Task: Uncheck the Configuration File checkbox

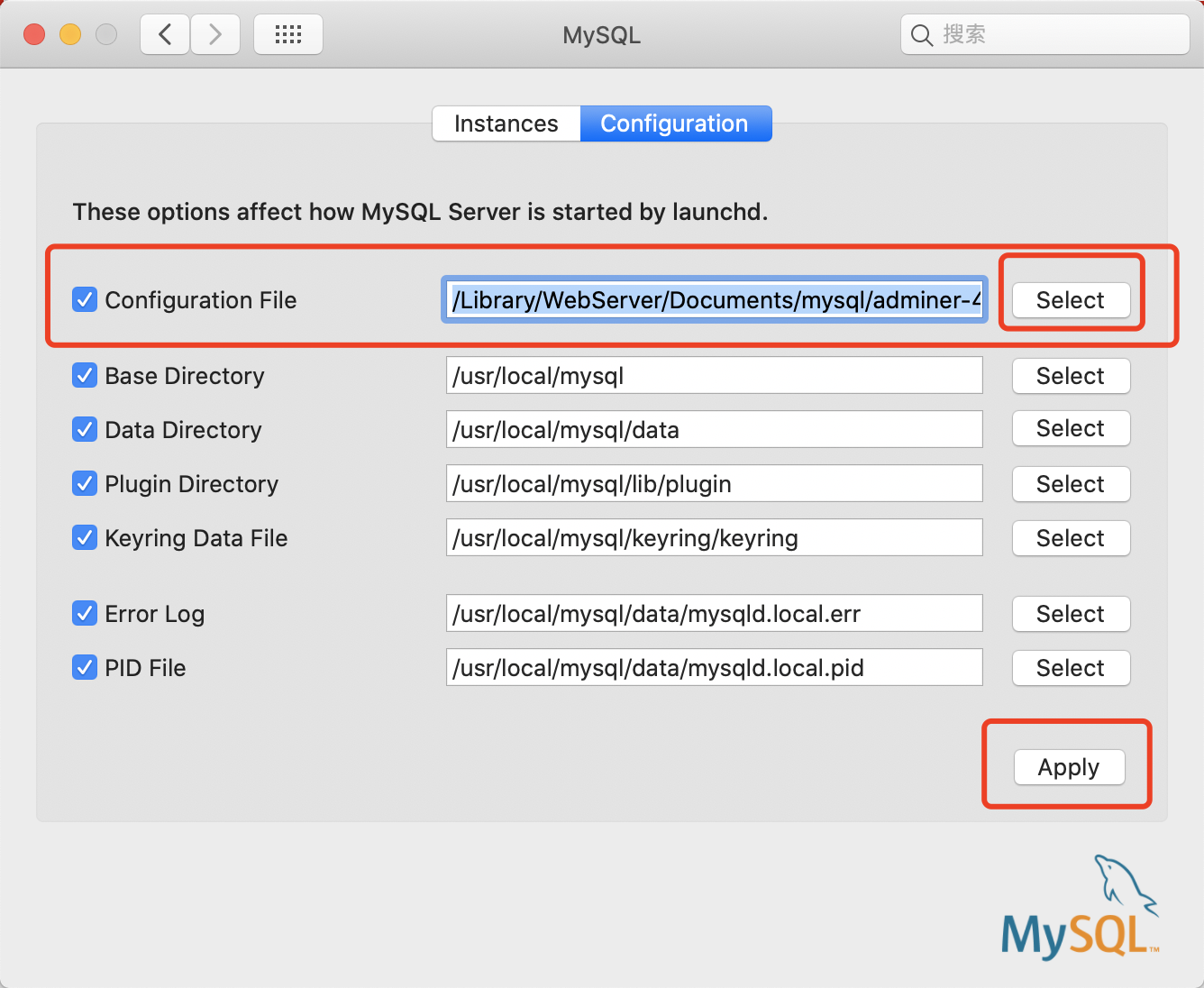Action: [85, 299]
